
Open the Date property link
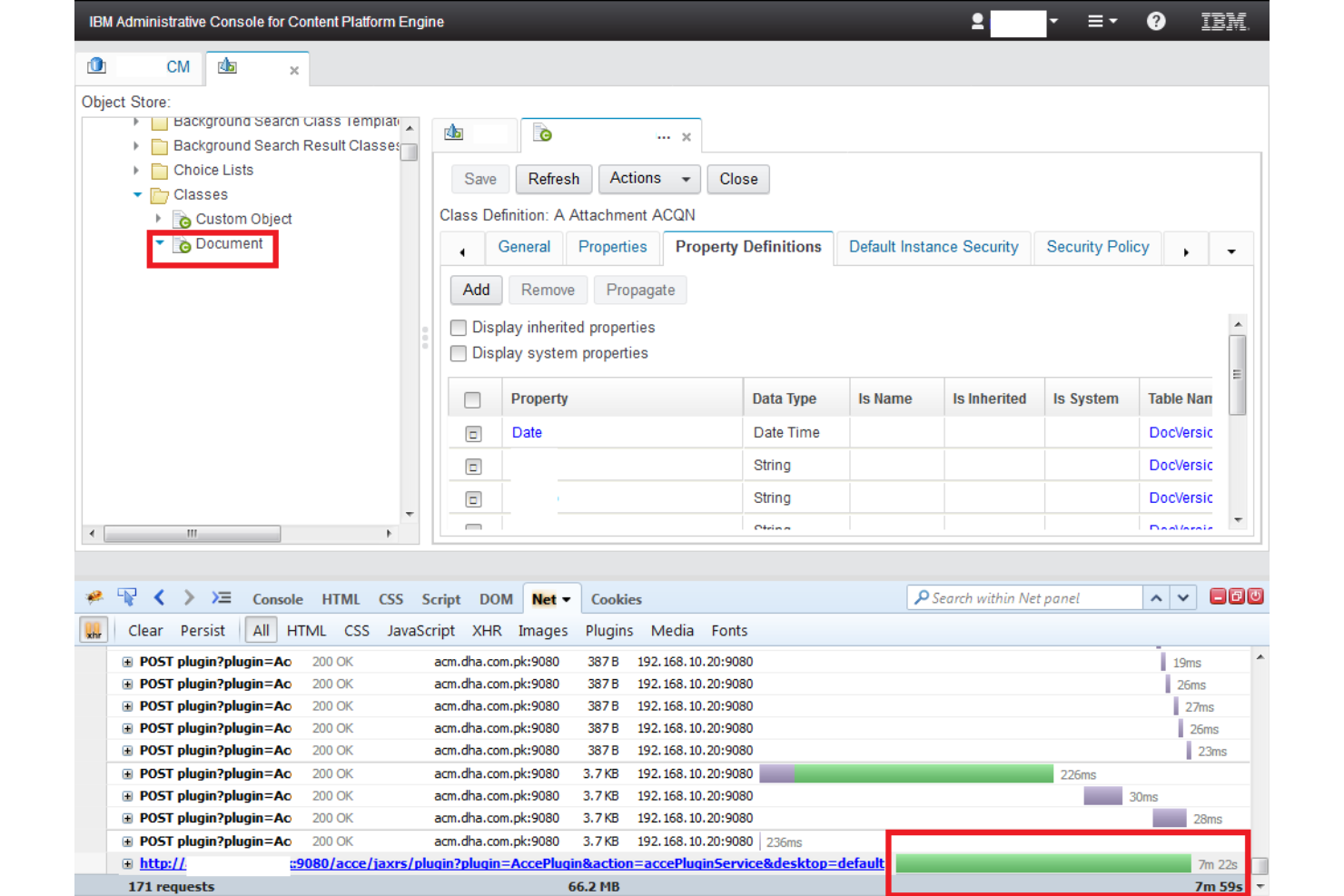tap(527, 433)
